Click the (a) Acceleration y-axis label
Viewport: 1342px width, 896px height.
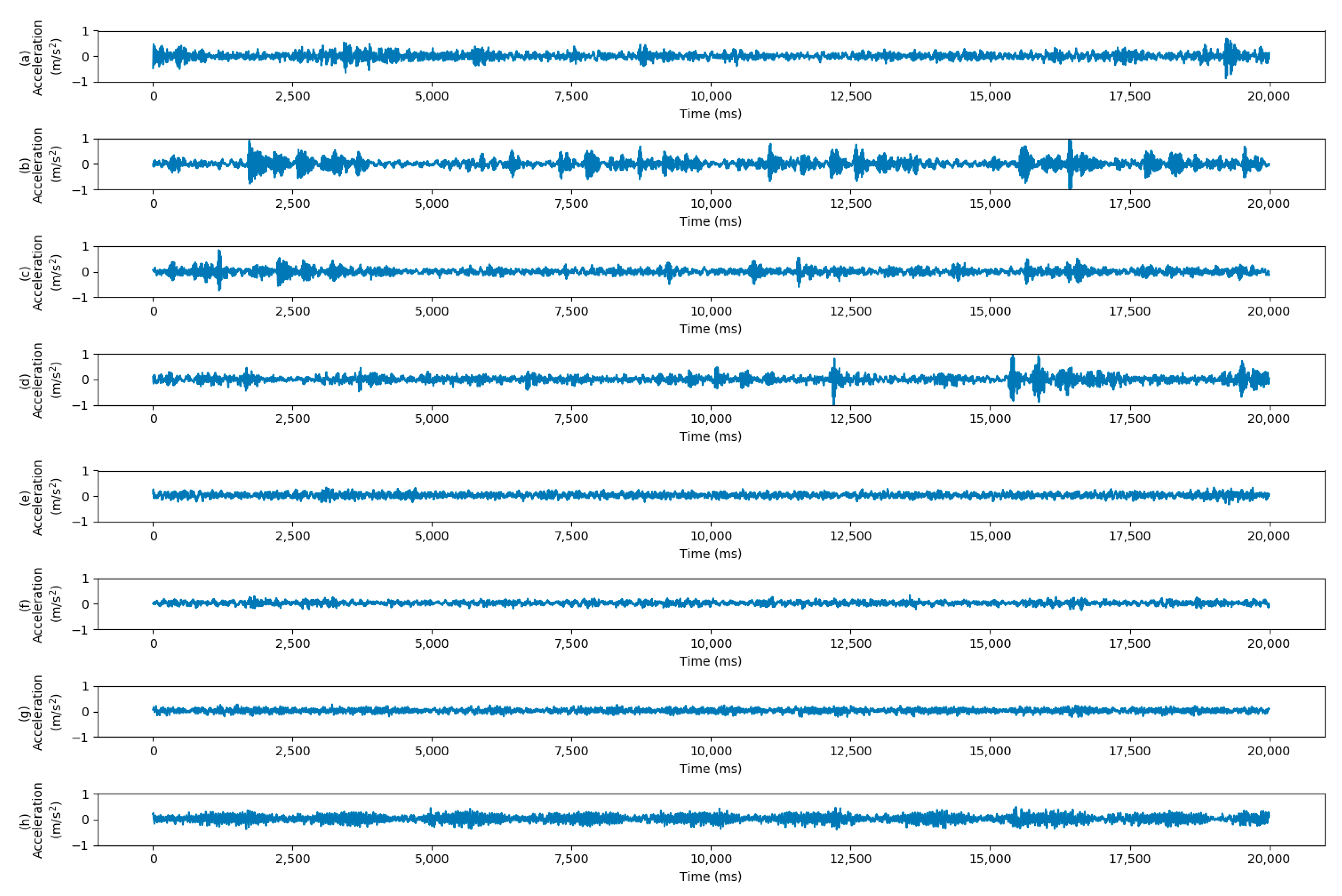click(38, 57)
